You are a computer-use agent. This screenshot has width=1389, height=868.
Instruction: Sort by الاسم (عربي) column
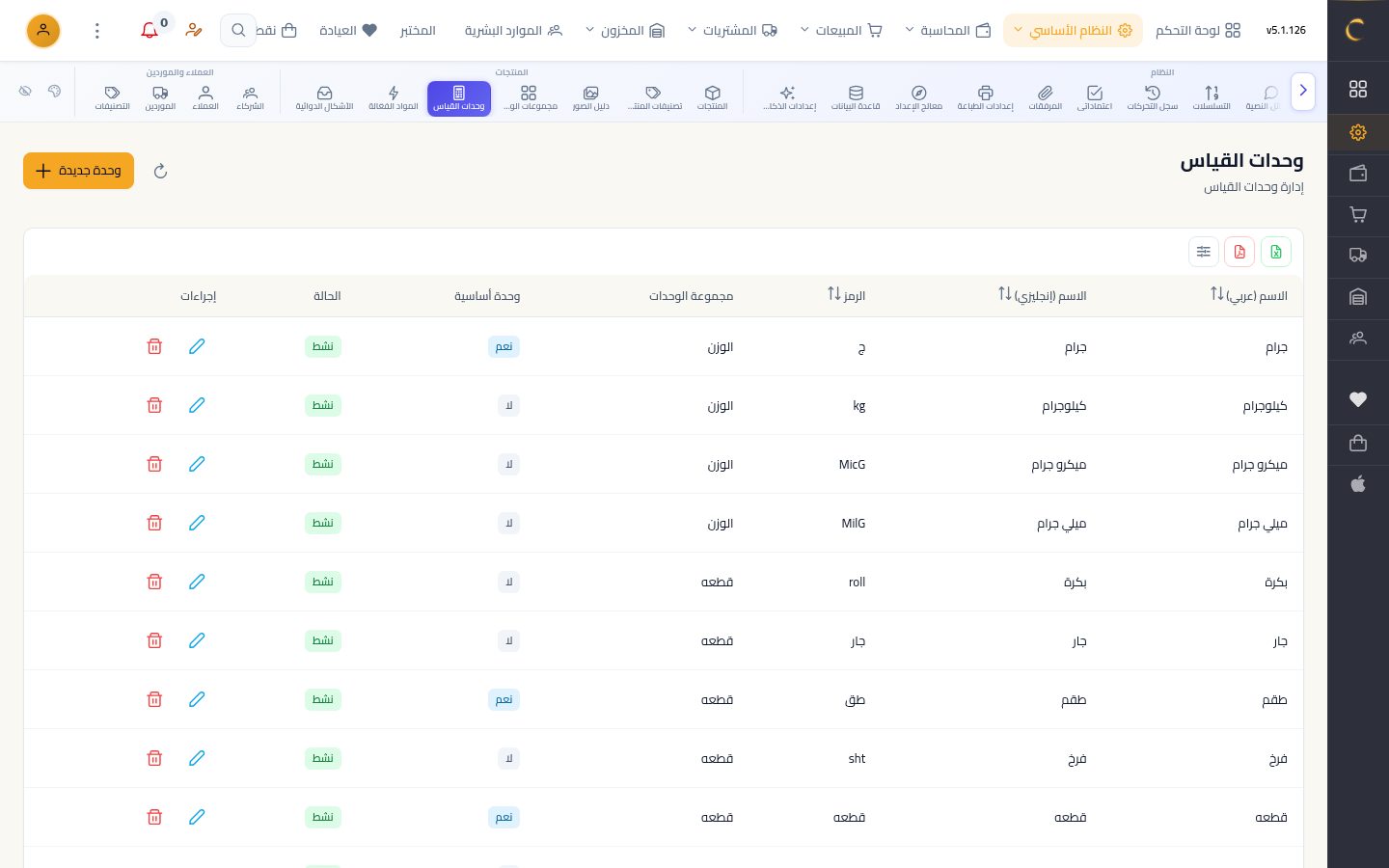coord(1249,295)
